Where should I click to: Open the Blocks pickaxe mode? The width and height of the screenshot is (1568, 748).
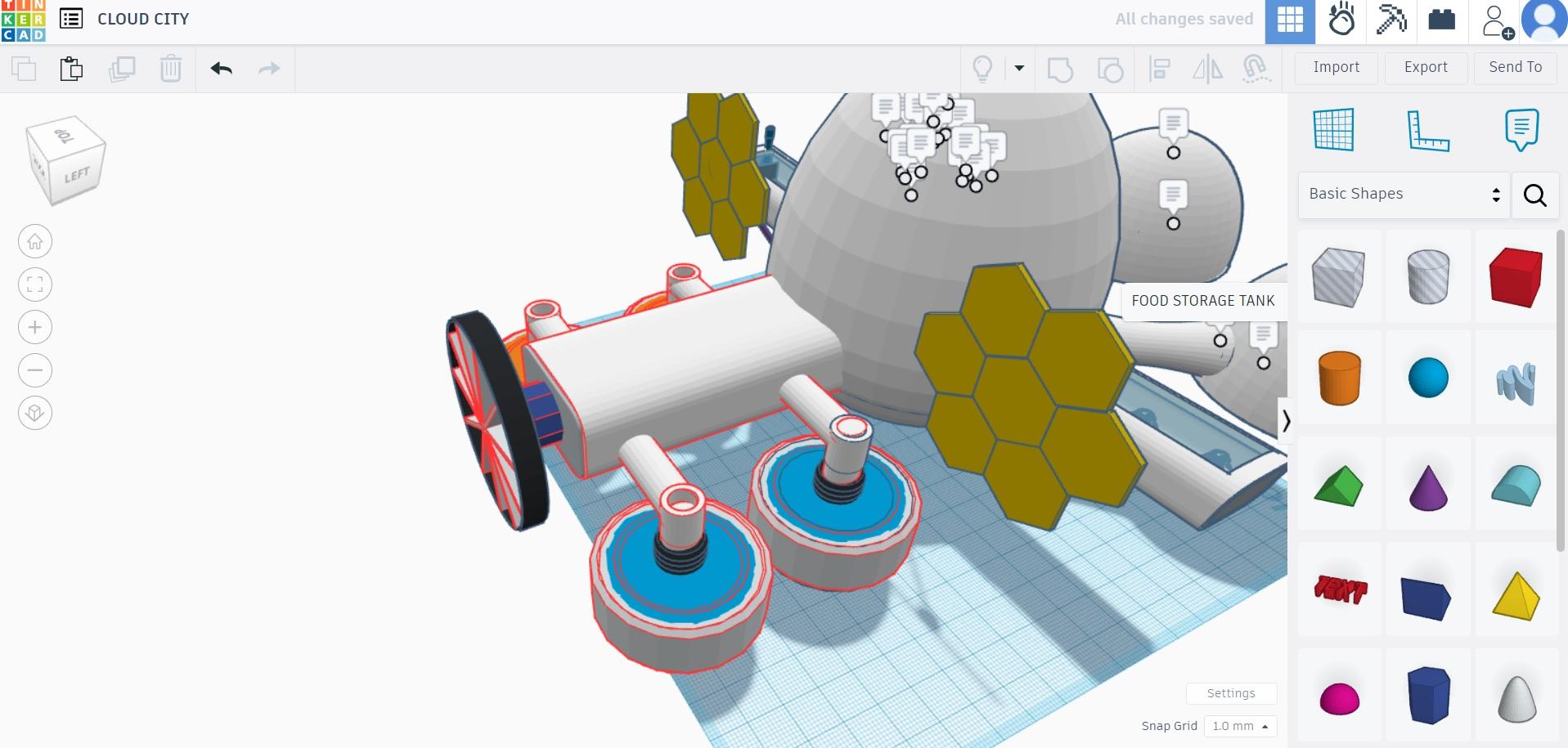1391,20
